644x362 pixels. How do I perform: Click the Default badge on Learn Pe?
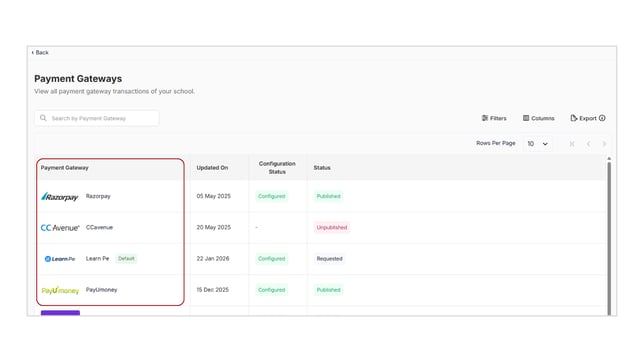126,258
